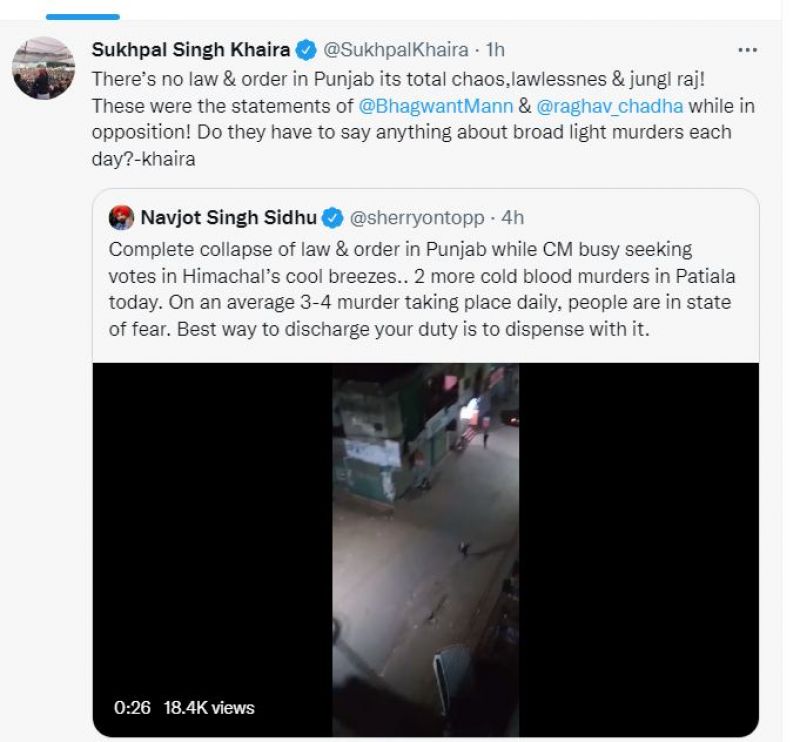The height and width of the screenshot is (742, 800).
Task: Click the 0:26 video duration label
Action: [132, 708]
